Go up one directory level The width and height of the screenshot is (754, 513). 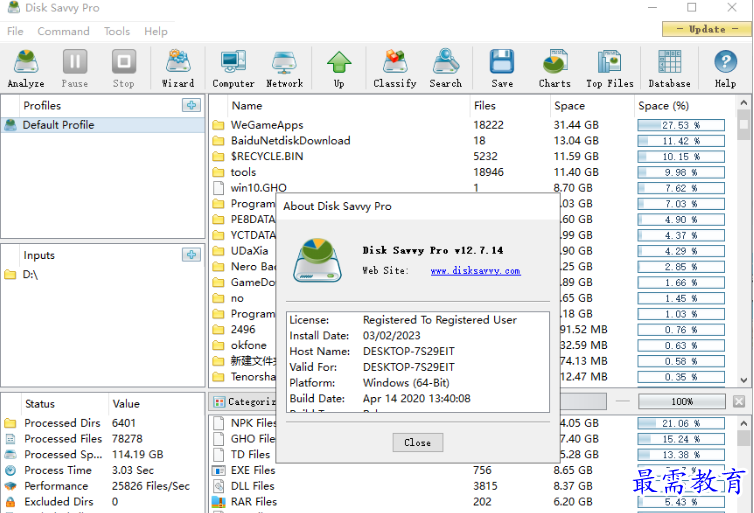pyautogui.click(x=339, y=68)
